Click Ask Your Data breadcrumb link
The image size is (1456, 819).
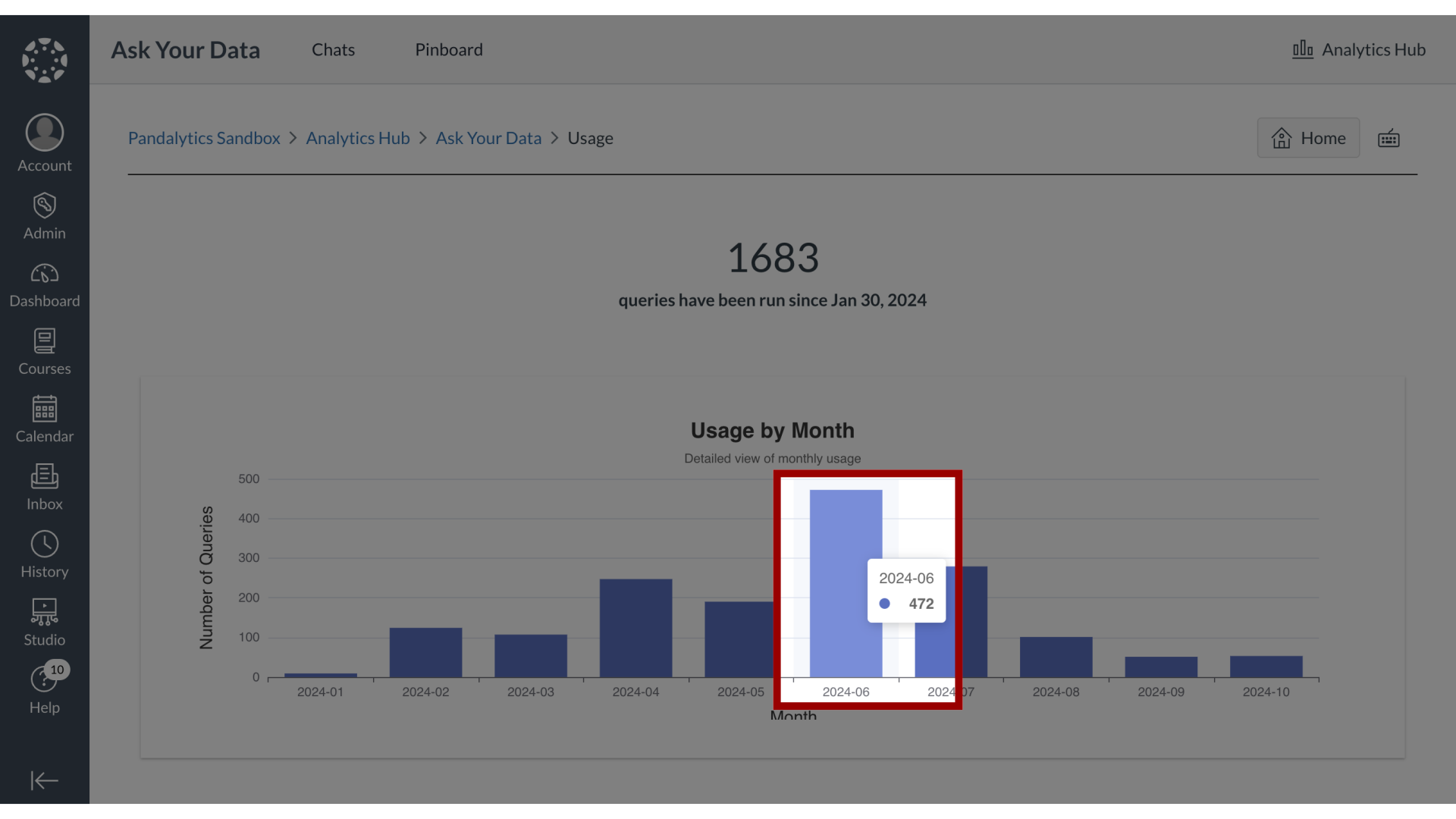489,138
